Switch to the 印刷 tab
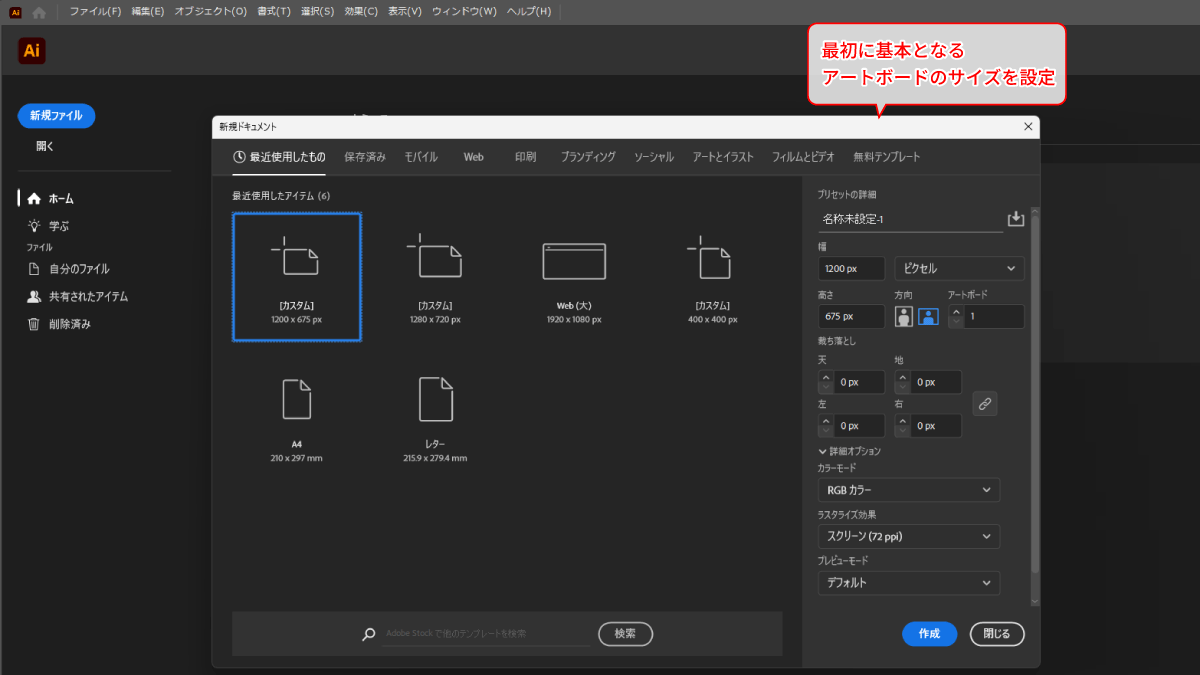This screenshot has width=1200, height=675. tap(525, 157)
